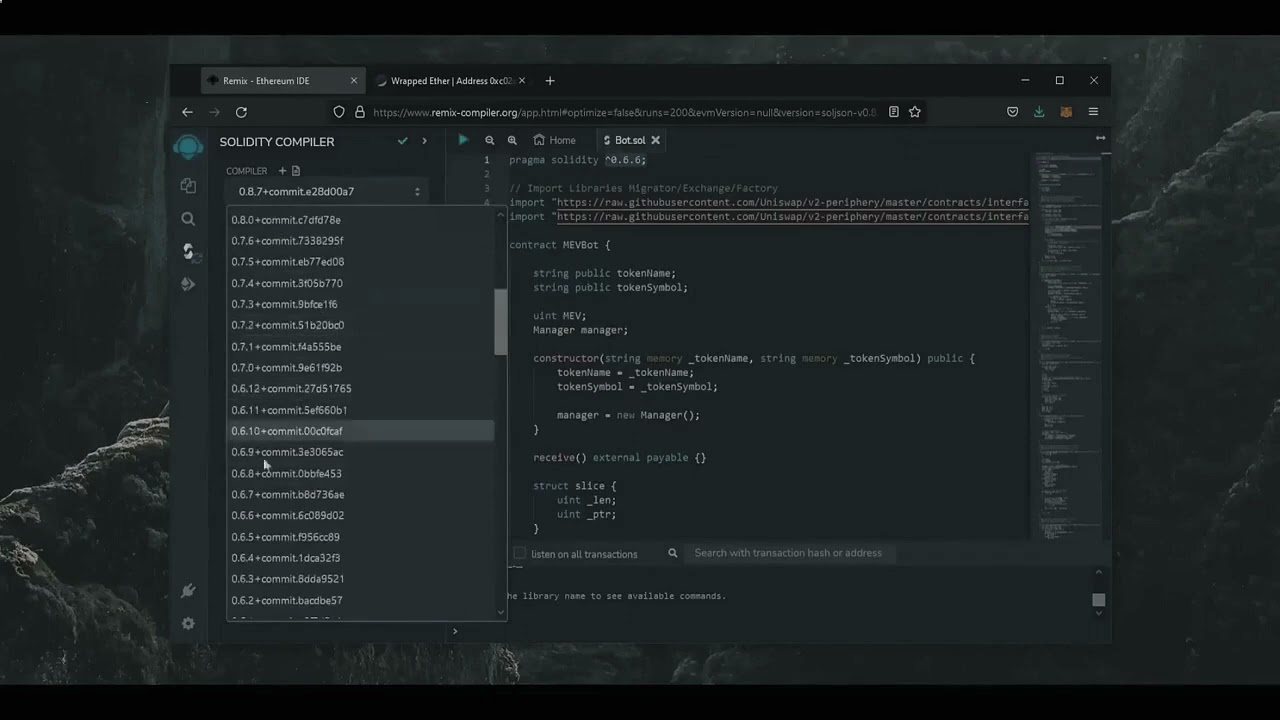The height and width of the screenshot is (720, 1280).
Task: Click the padlock site security icon
Action: [359, 112]
